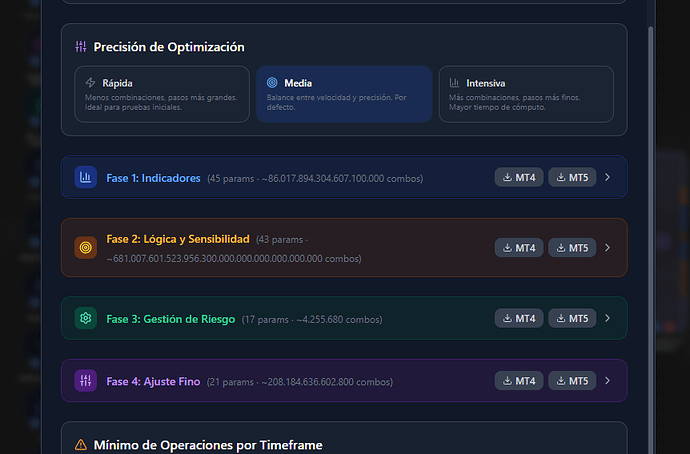This screenshot has height=454, width=690.
Task: Select the Intensiva precision option
Action: coord(526,94)
